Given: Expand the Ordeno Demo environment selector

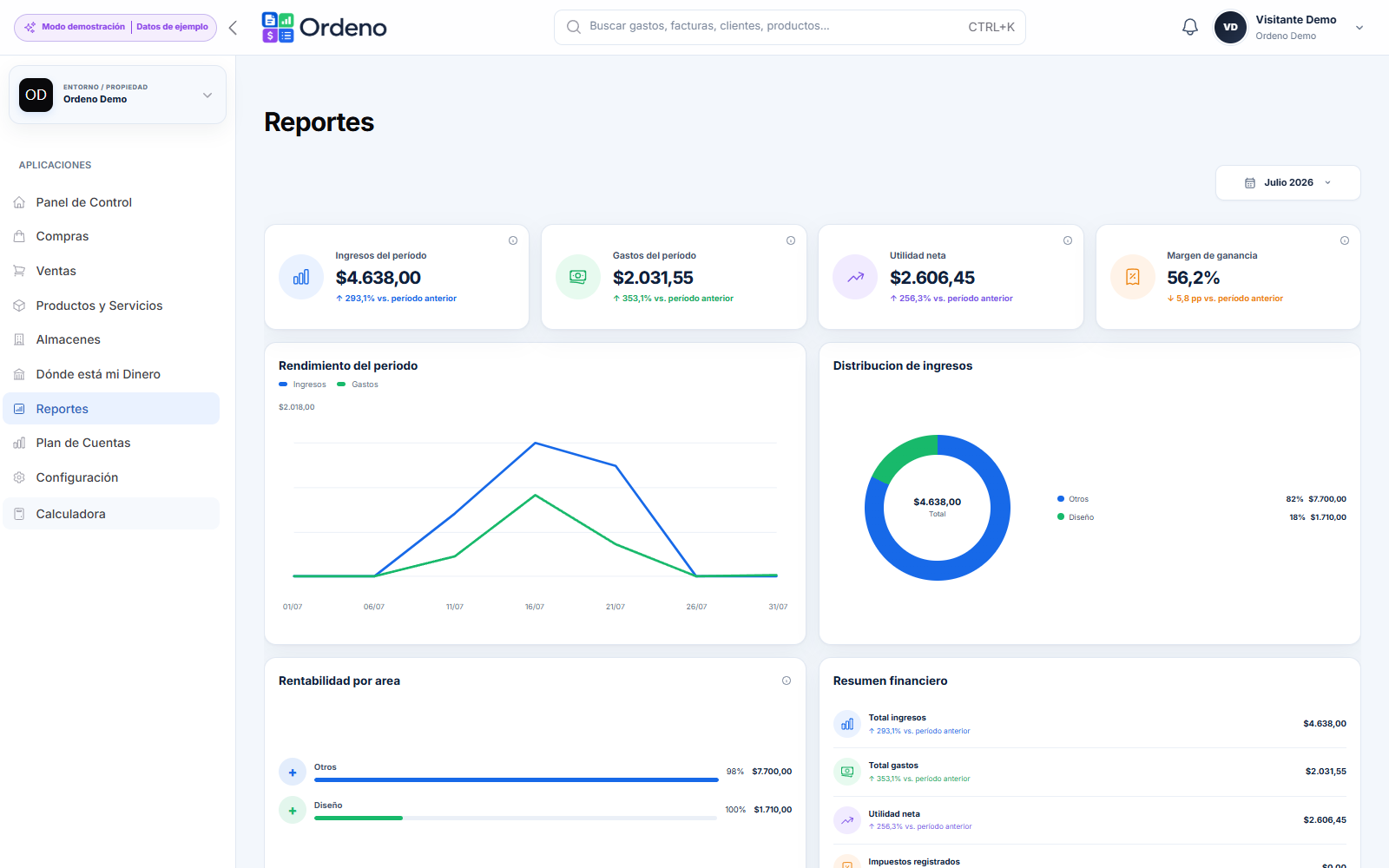Looking at the screenshot, I should click(x=117, y=95).
